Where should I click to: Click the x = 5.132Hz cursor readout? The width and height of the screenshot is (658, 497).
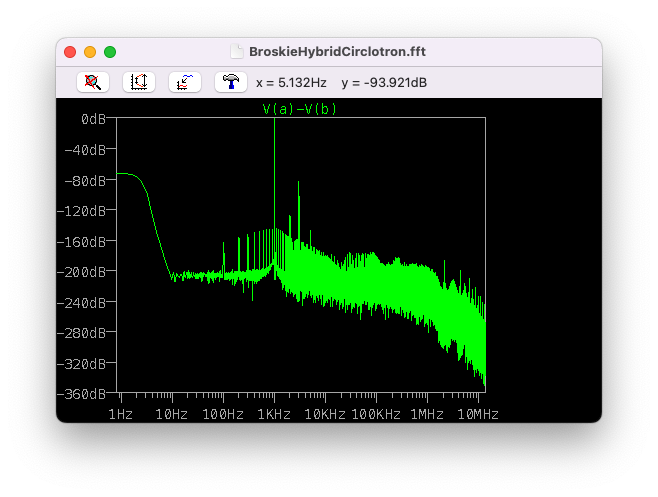point(291,83)
